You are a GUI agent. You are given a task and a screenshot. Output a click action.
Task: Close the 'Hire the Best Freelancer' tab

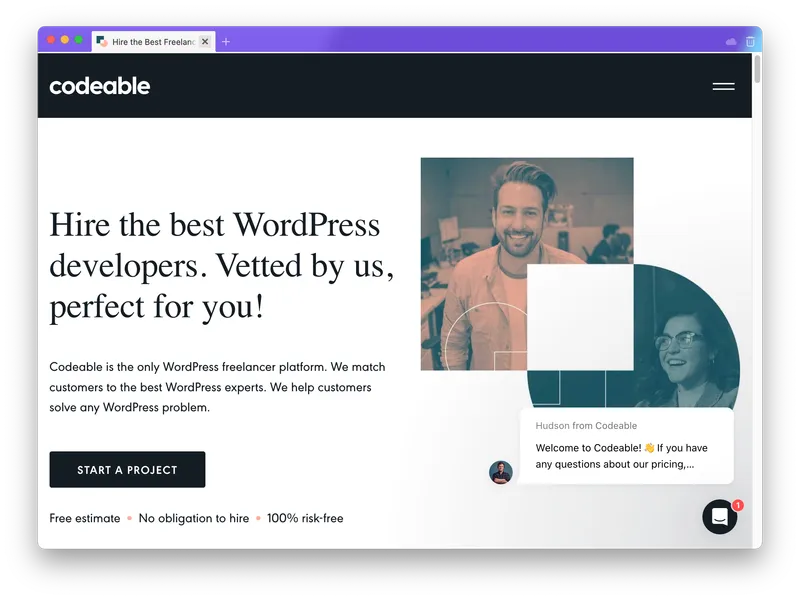205,42
